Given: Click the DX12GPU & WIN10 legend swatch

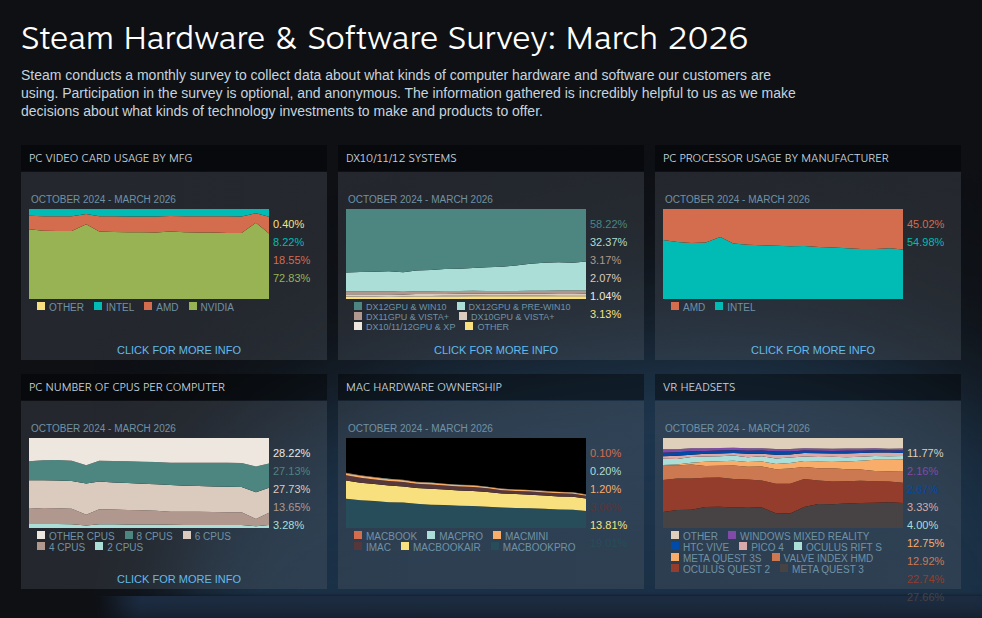Looking at the screenshot, I should coord(358,306).
